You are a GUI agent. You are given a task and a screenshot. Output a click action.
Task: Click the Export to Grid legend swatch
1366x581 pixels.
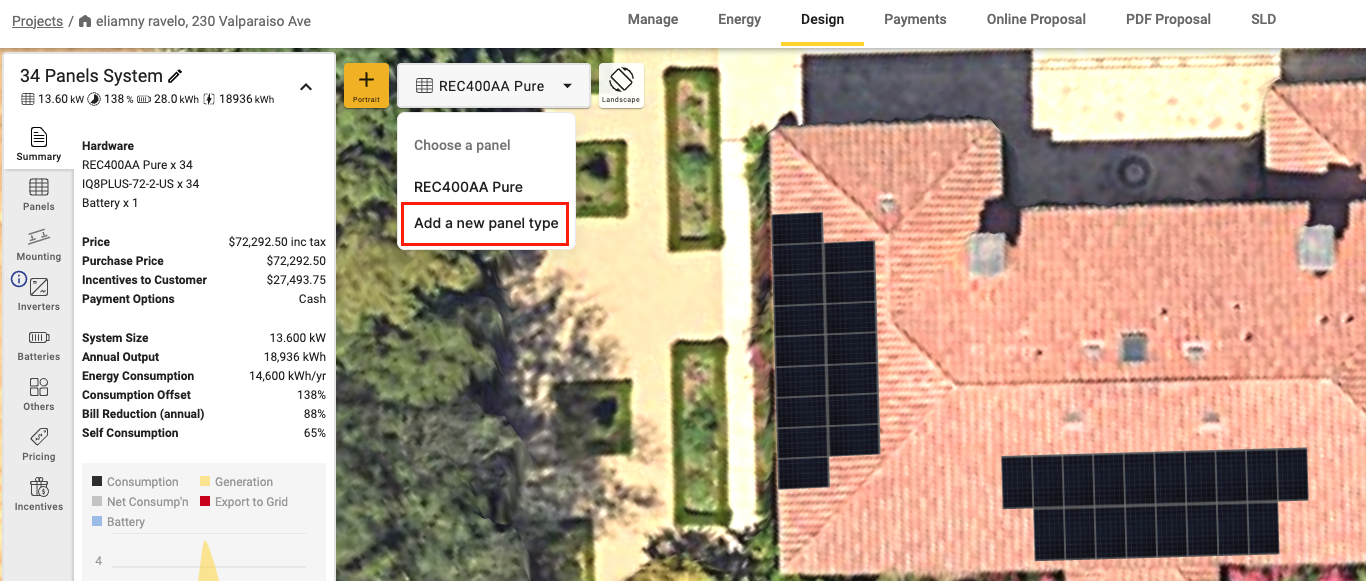(x=205, y=502)
